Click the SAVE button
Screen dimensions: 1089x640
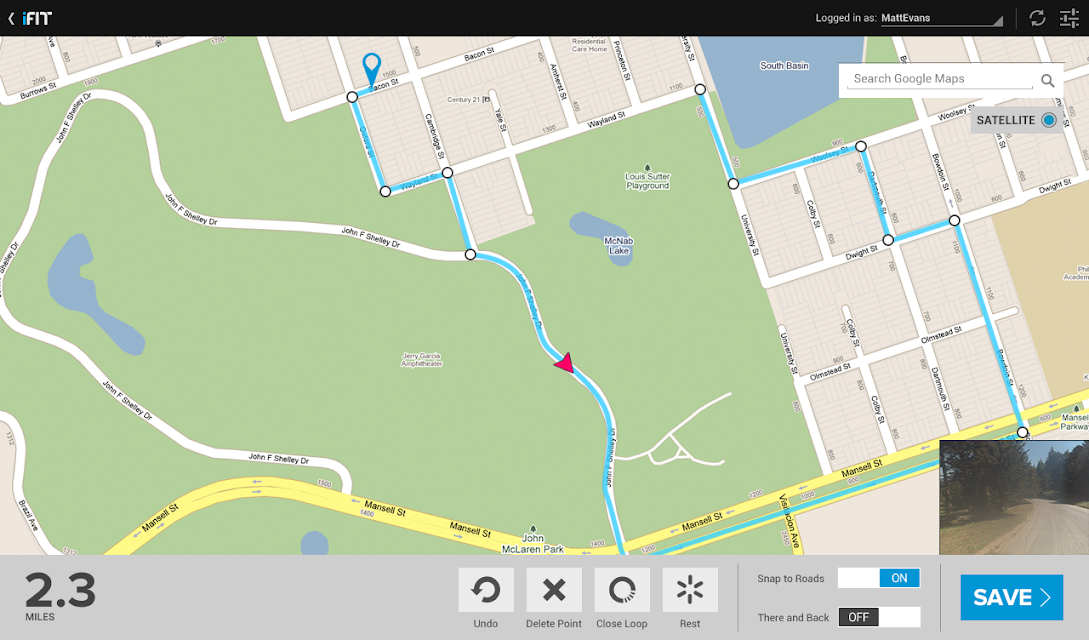click(1011, 597)
